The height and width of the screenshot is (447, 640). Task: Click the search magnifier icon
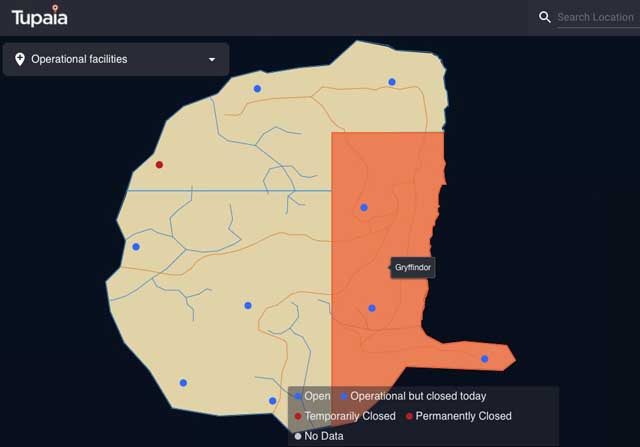click(x=544, y=17)
